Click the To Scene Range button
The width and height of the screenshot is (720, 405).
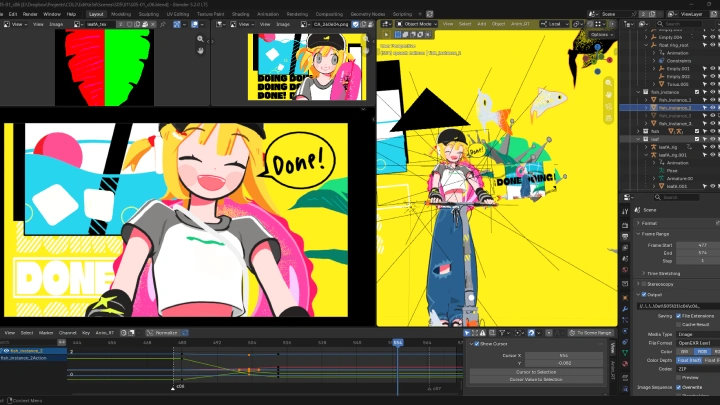[590, 332]
